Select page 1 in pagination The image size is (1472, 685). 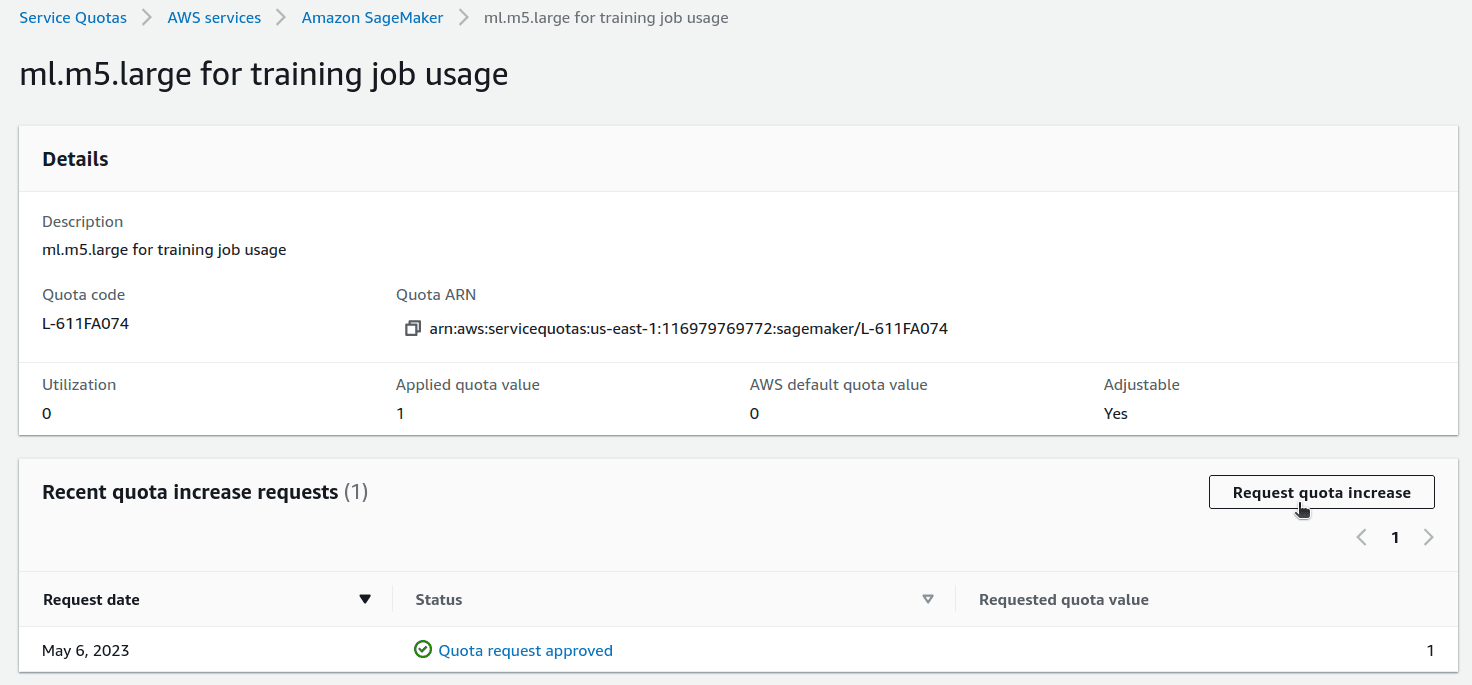click(1395, 538)
